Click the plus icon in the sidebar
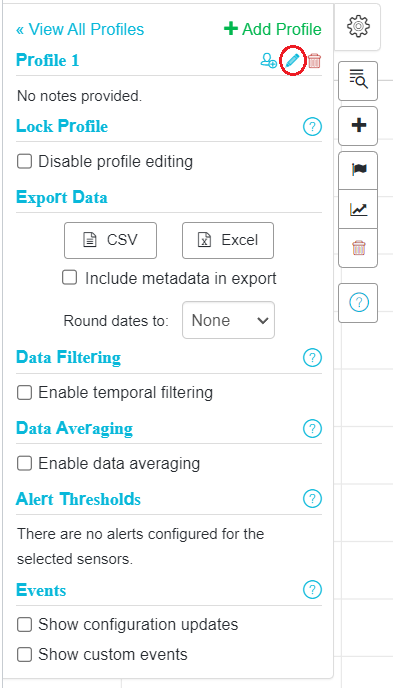Screen dimensions: 393x688 (x=358, y=125)
